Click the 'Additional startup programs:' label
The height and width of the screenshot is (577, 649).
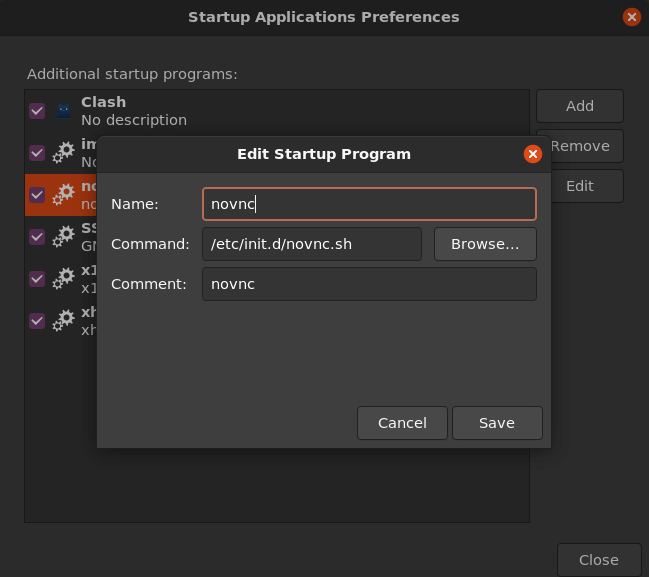(x=132, y=74)
